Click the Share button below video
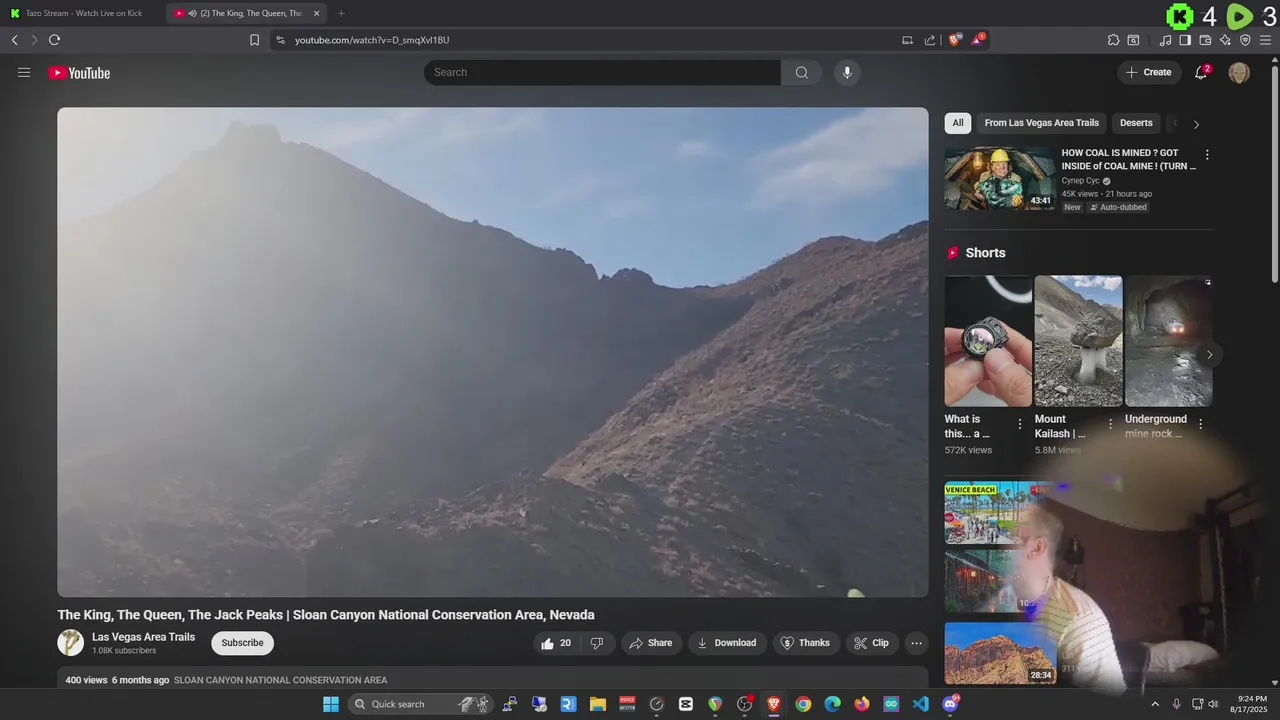This screenshot has height=720, width=1280. point(651,643)
